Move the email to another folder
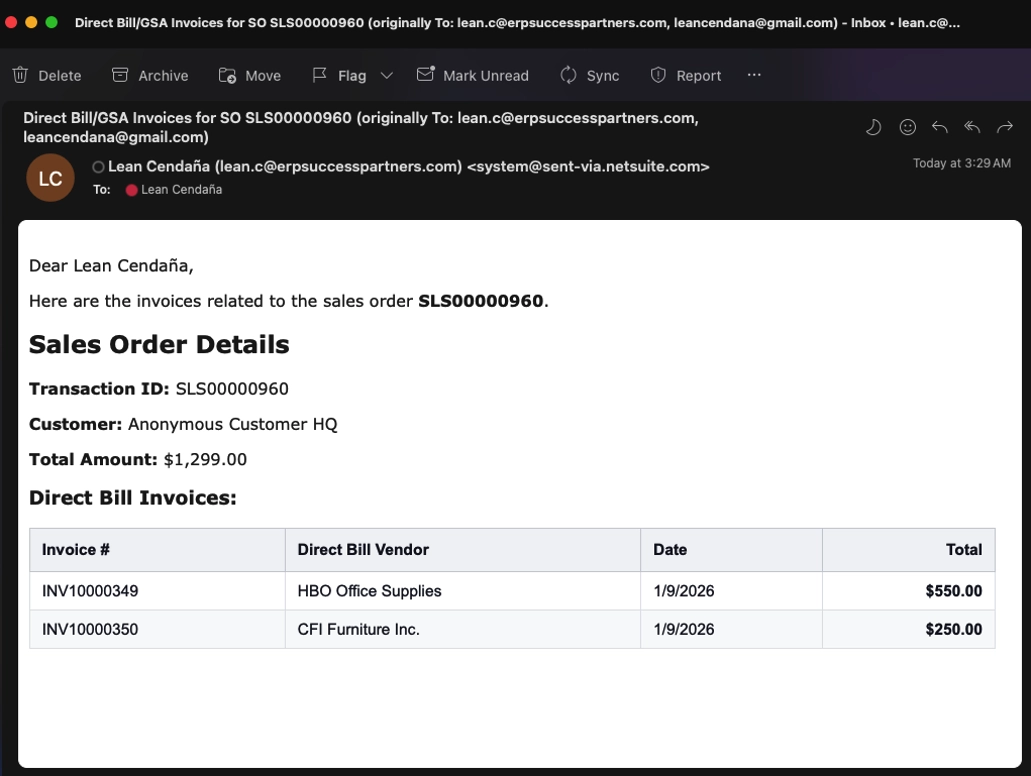The image size is (1031, 776). coord(249,75)
